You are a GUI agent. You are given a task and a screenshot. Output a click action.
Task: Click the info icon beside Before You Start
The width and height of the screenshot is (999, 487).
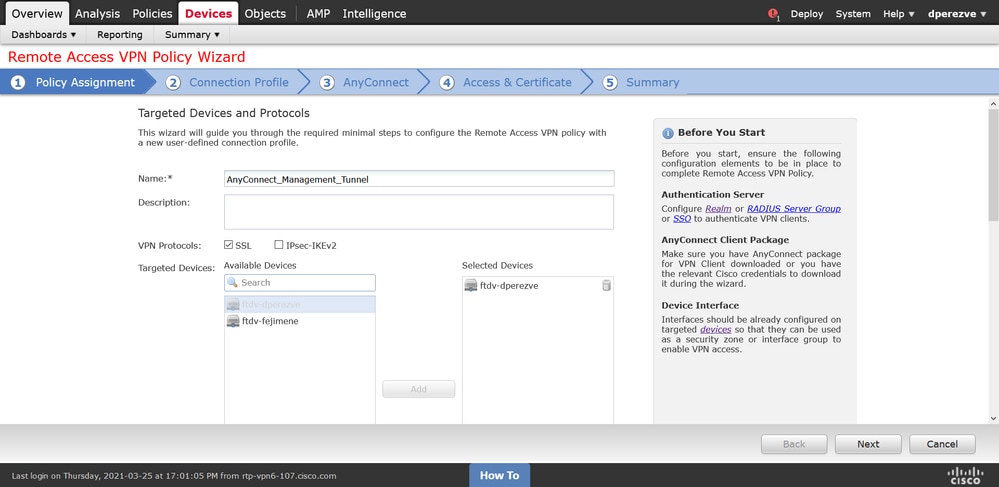668,133
